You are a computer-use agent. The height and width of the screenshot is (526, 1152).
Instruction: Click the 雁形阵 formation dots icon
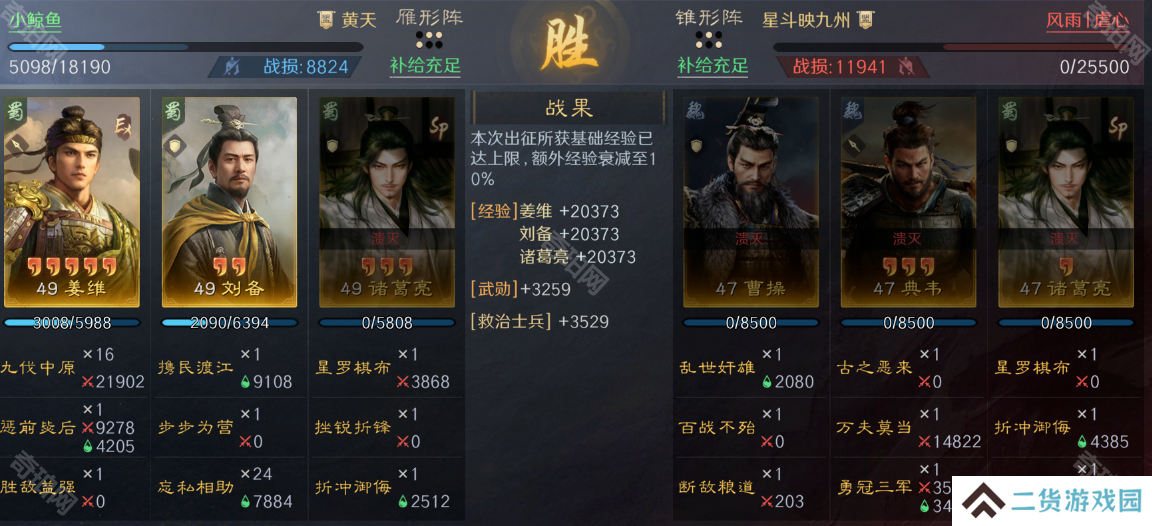coord(429,39)
